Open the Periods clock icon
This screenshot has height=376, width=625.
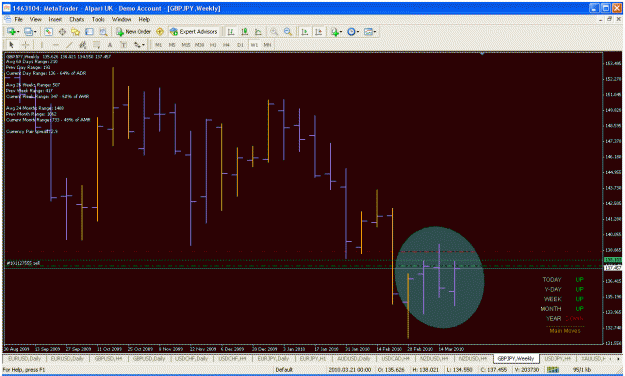(351, 31)
